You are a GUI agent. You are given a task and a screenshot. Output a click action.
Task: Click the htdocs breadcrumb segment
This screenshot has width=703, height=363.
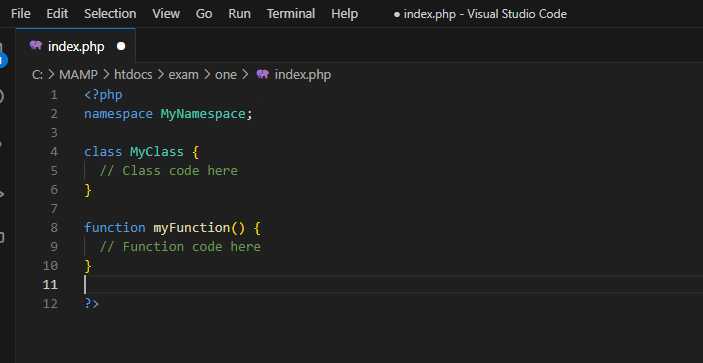(133, 75)
